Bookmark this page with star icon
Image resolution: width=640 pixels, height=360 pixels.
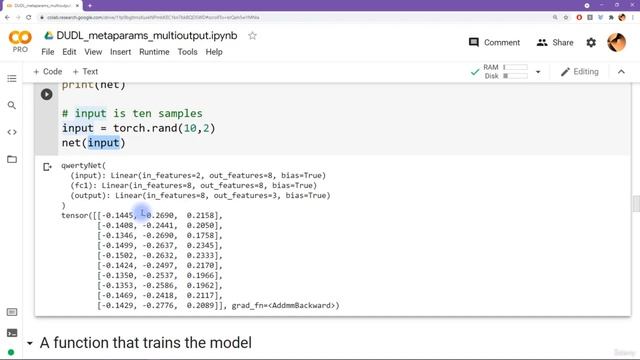[566, 18]
